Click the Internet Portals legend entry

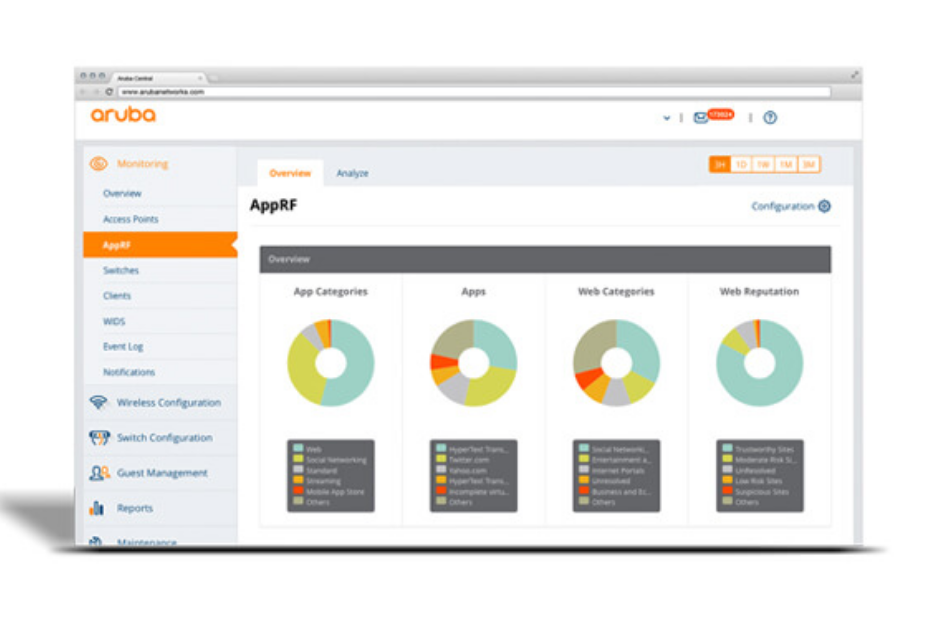tap(618, 470)
